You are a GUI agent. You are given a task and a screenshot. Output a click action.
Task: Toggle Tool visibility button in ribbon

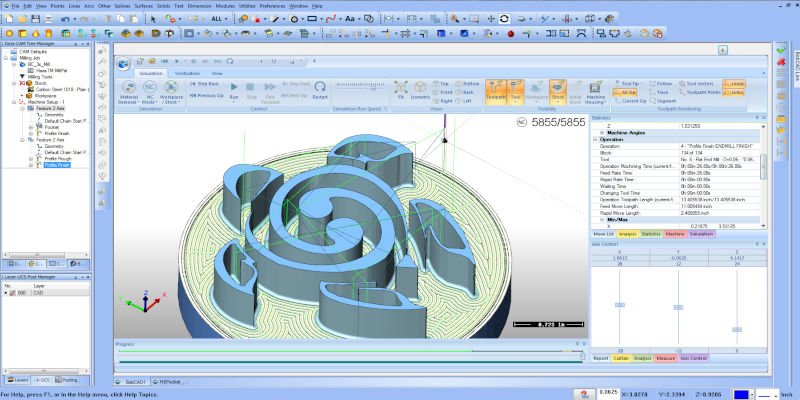click(x=516, y=92)
